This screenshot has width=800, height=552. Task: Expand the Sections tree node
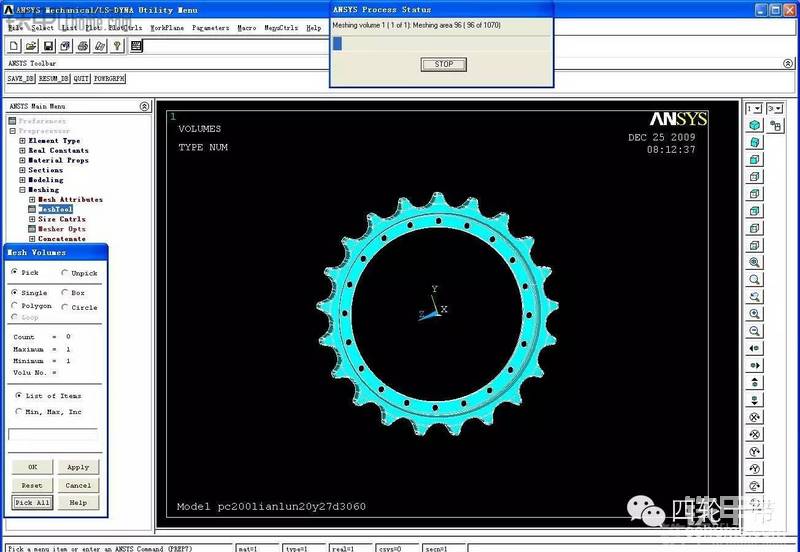point(22,170)
